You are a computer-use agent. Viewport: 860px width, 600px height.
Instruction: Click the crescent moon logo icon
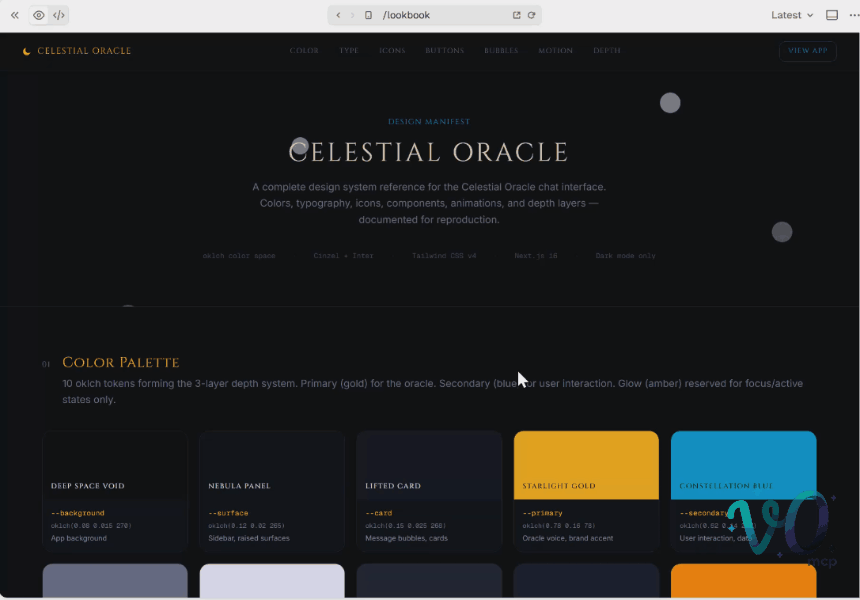coord(26,52)
